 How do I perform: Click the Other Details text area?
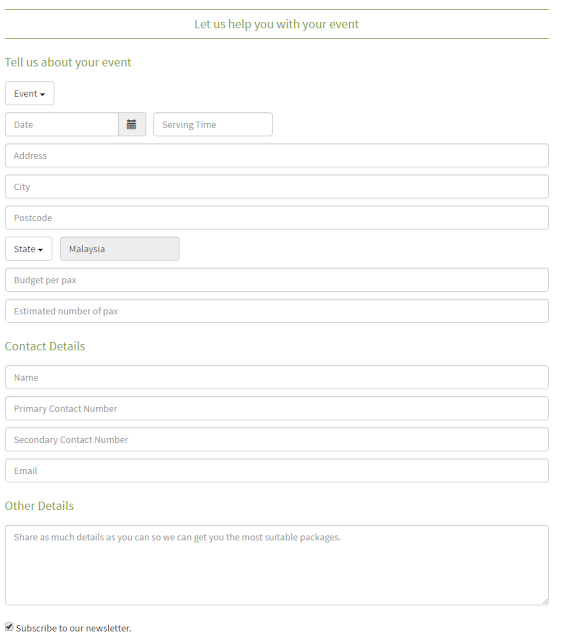(277, 565)
